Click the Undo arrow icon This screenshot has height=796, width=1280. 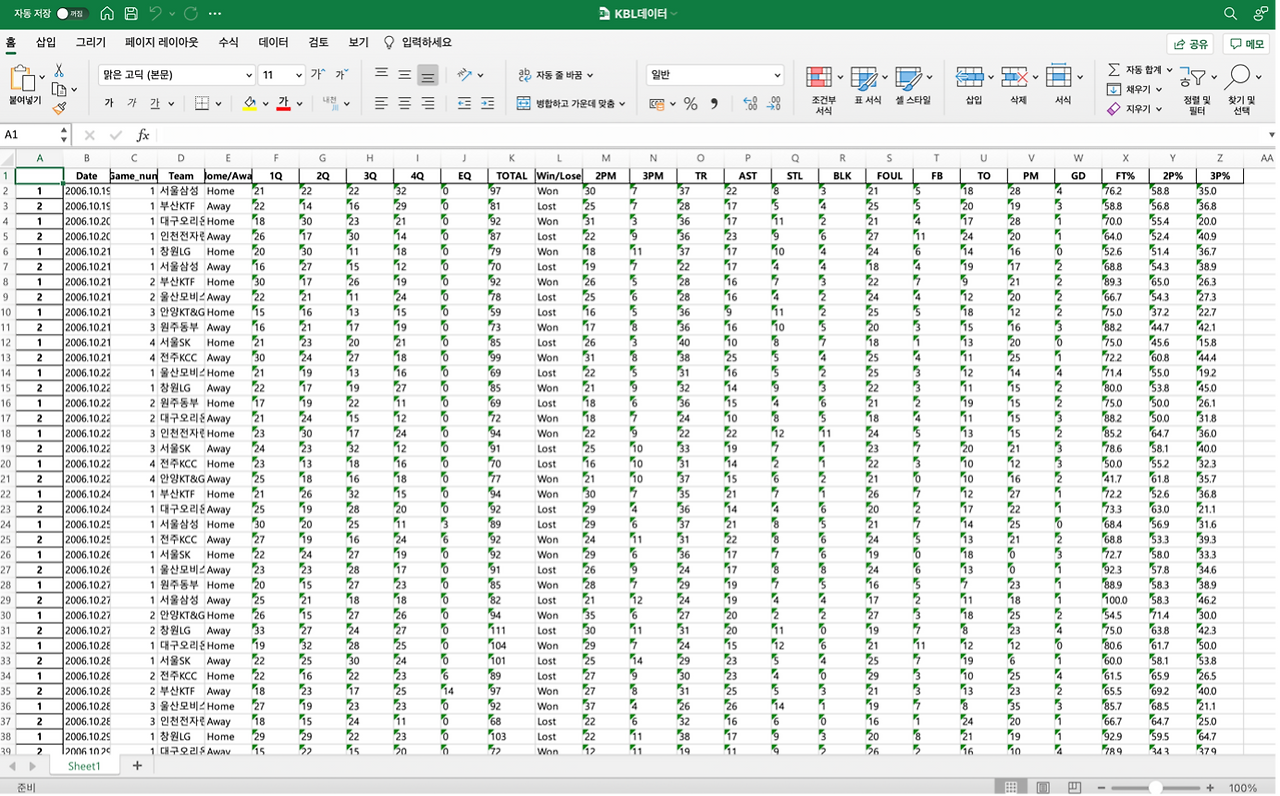click(x=155, y=14)
